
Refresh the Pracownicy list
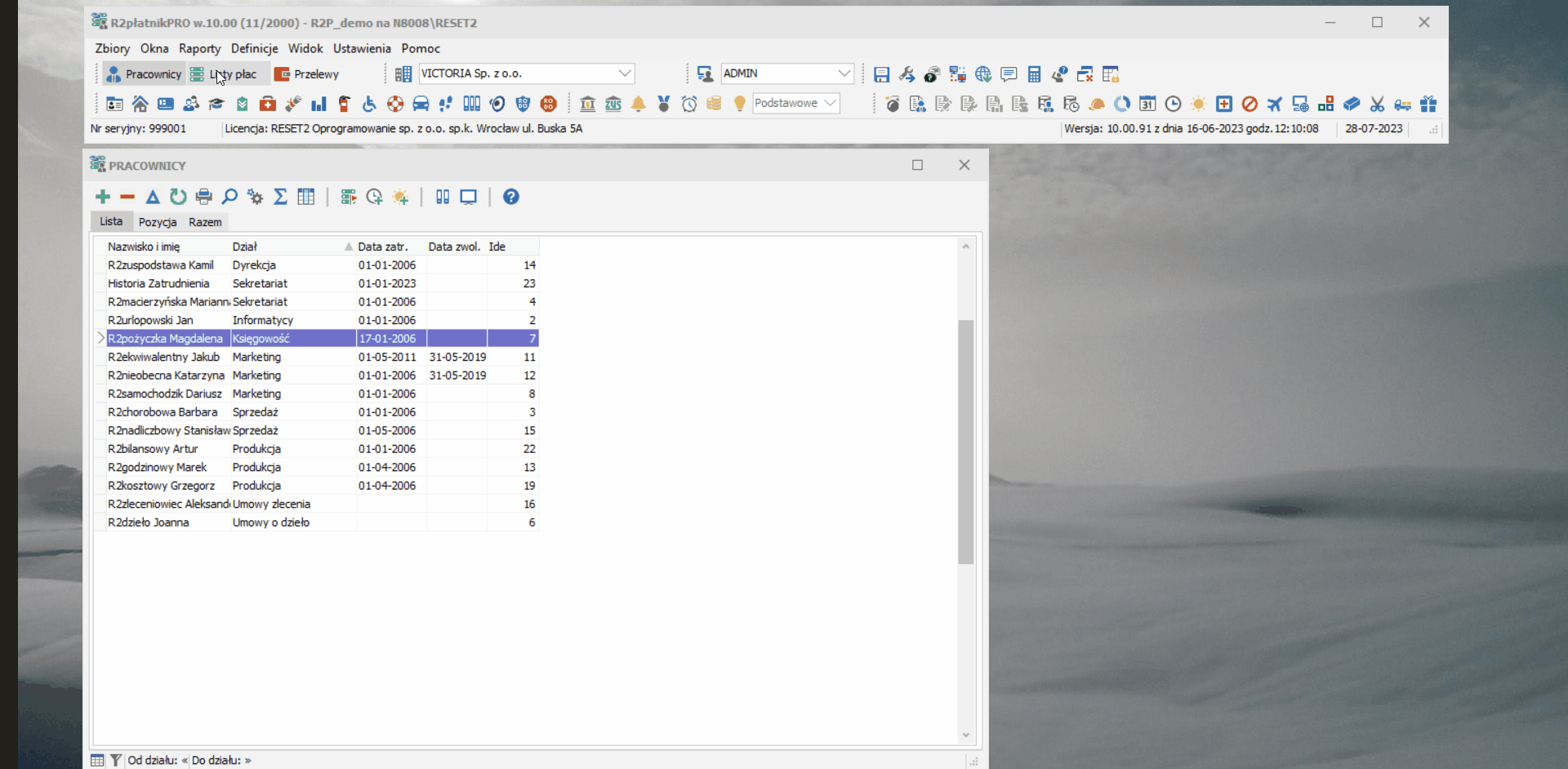click(178, 197)
